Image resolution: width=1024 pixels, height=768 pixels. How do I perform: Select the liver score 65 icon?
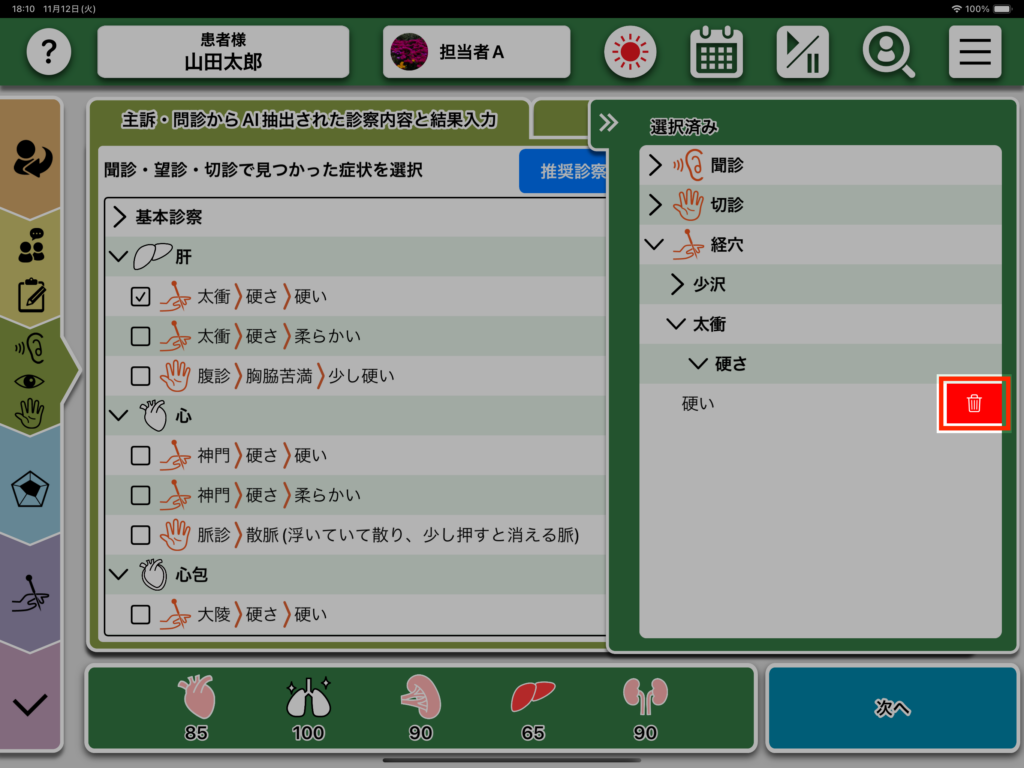pyautogui.click(x=532, y=705)
